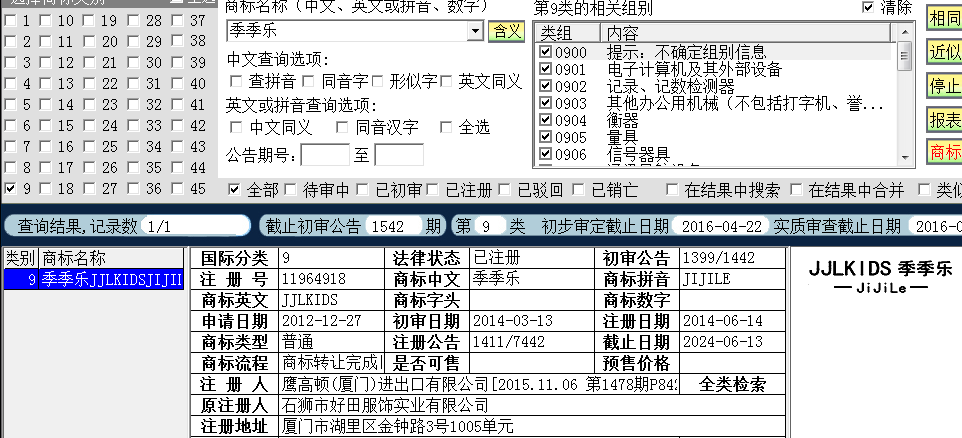This screenshot has height=438, width=962.
Task: Click address 厦门市湖里区金钟路3号1005单元
Action: tap(397, 426)
